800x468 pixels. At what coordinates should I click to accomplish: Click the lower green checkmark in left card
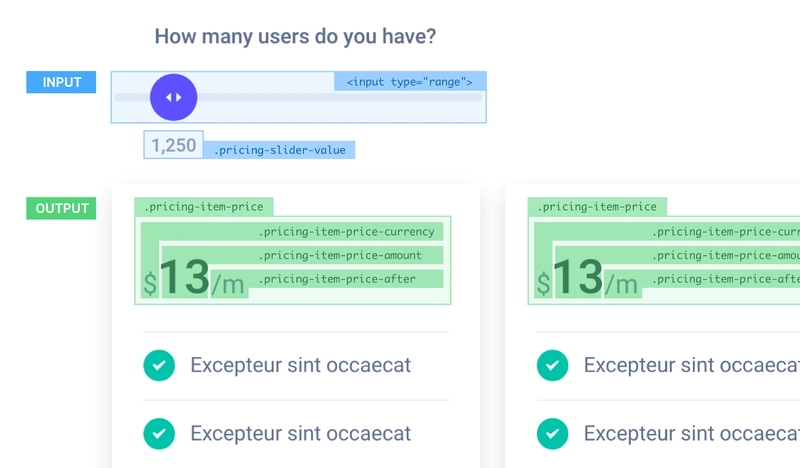(159, 433)
